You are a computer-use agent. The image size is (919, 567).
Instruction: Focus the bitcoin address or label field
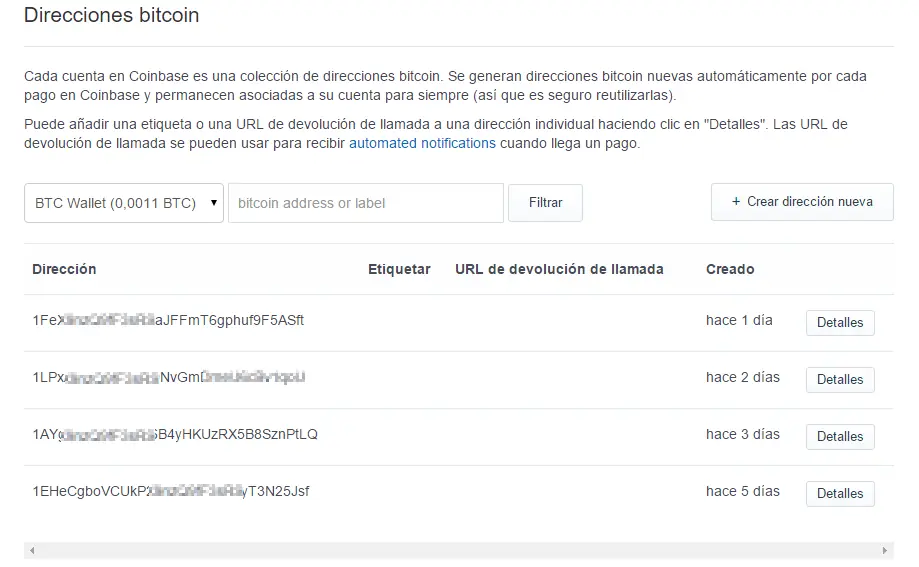tap(366, 203)
